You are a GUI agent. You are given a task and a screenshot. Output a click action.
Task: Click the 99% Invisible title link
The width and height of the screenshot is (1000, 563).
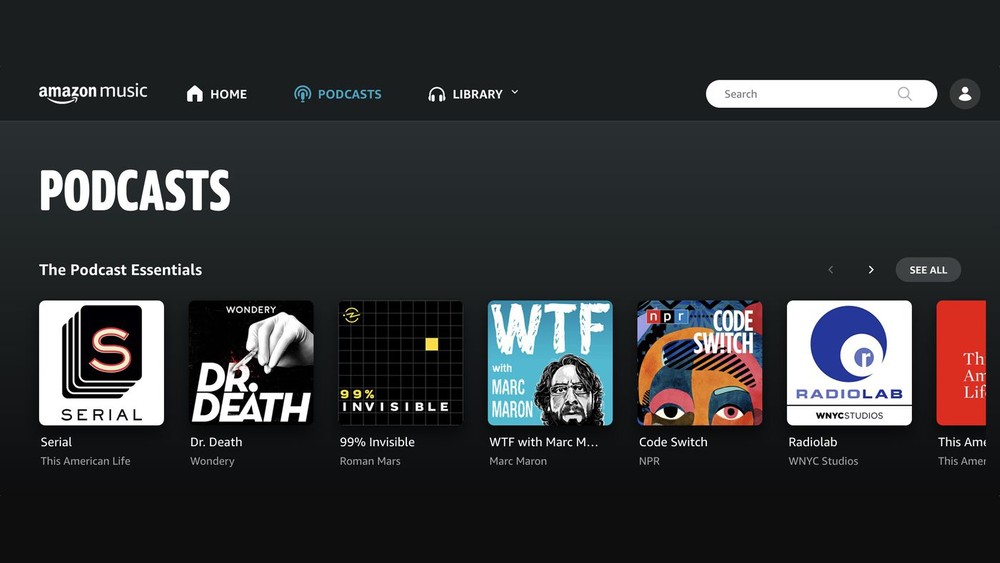tap(377, 442)
